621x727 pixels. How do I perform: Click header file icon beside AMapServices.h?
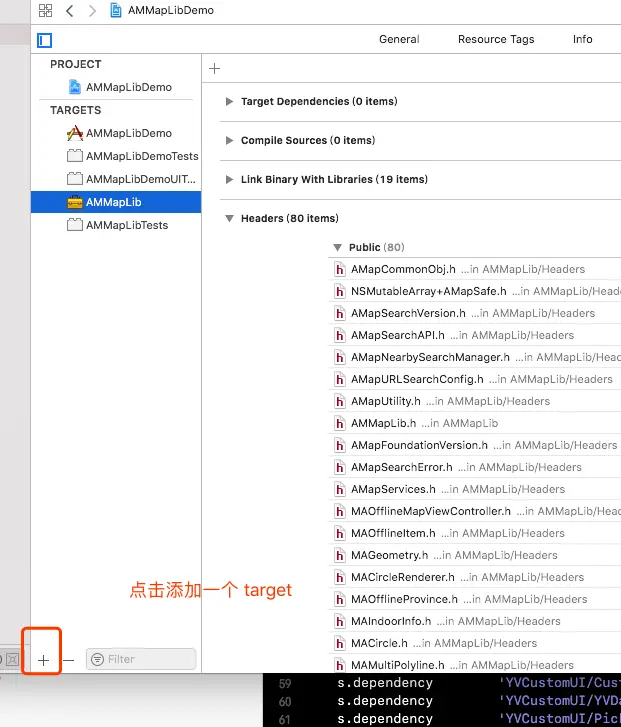point(340,490)
